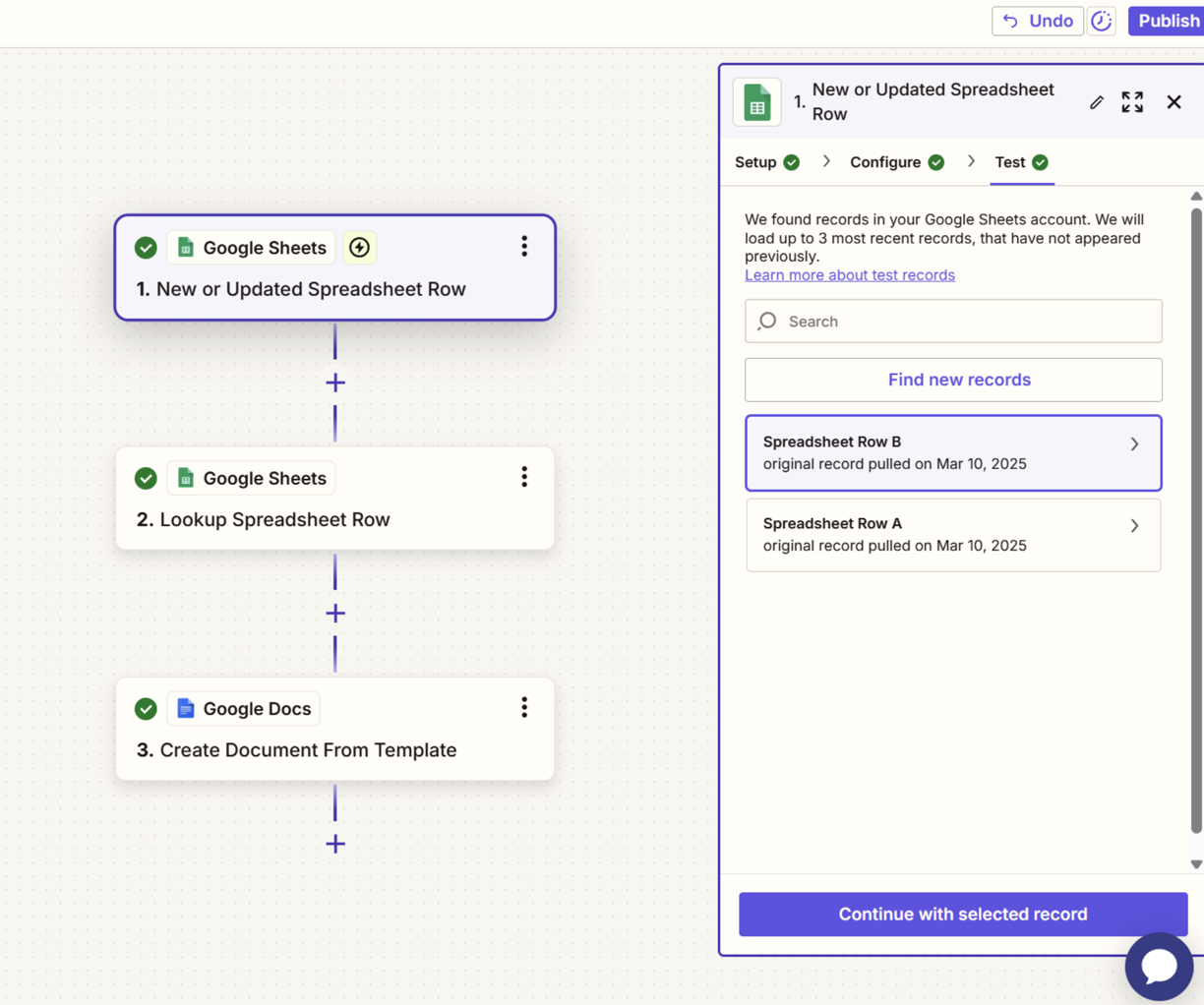Expand the step panel to fullscreen
Screen dimensions: 1204x1005
tap(1132, 102)
